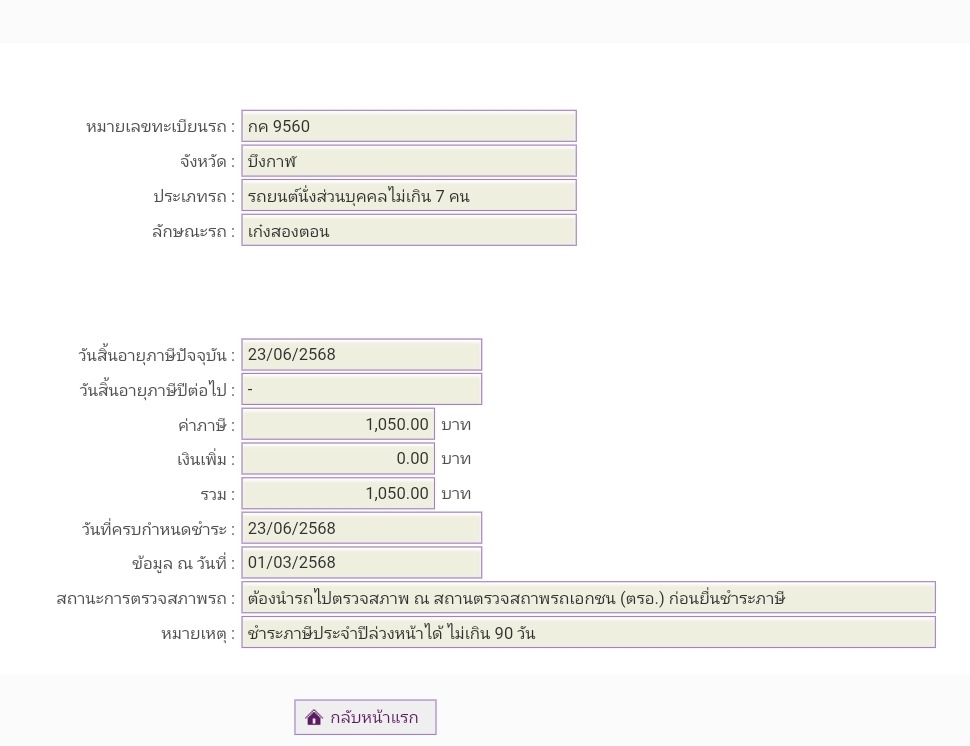970x746 pixels.
Task: Select the หมายเหตุ field about 90 วัน
Action: click(588, 632)
